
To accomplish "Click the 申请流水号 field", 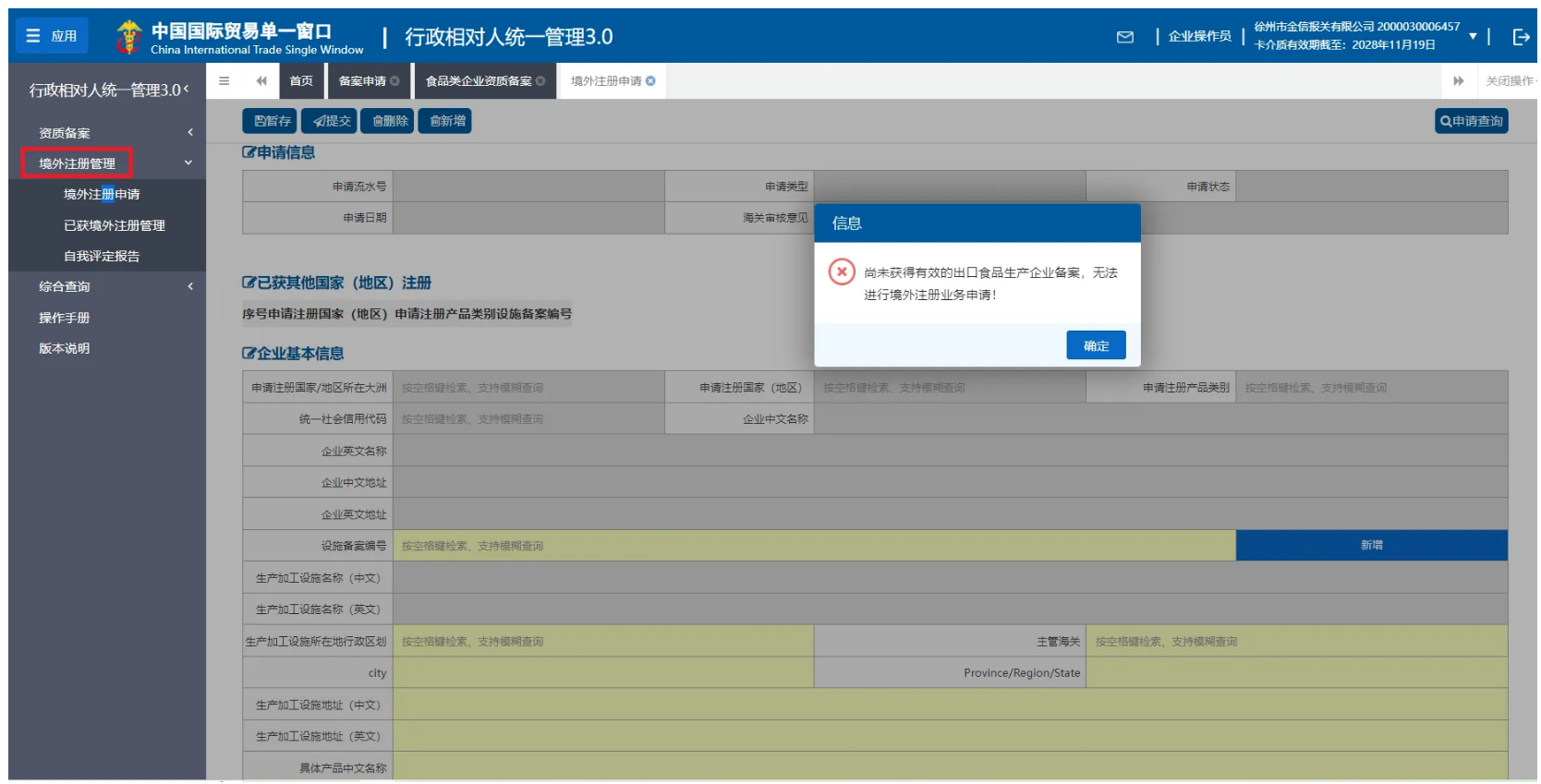I will pyautogui.click(x=528, y=187).
